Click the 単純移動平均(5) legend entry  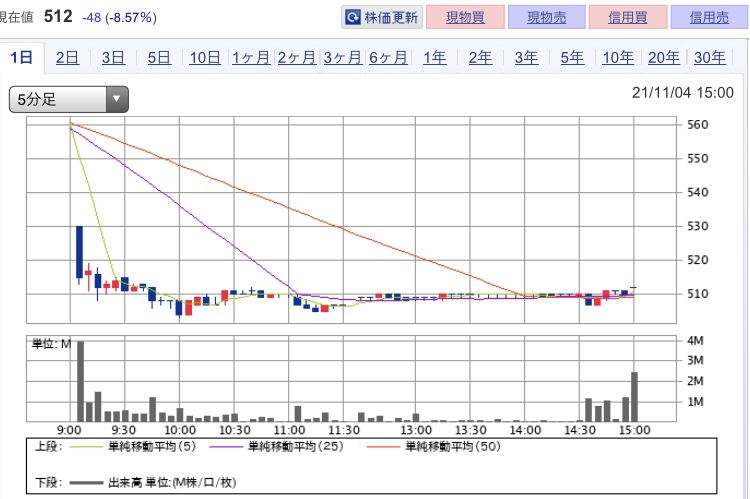point(133,446)
